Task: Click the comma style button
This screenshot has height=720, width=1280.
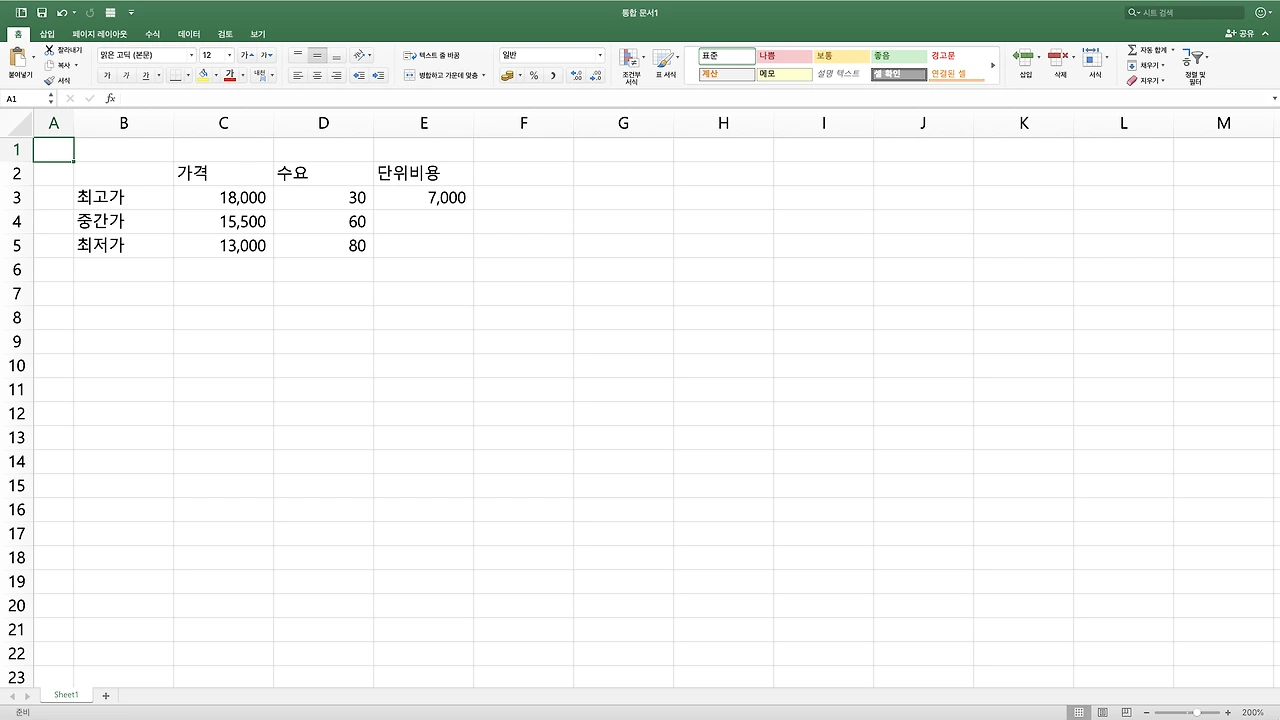Action: tap(553, 75)
